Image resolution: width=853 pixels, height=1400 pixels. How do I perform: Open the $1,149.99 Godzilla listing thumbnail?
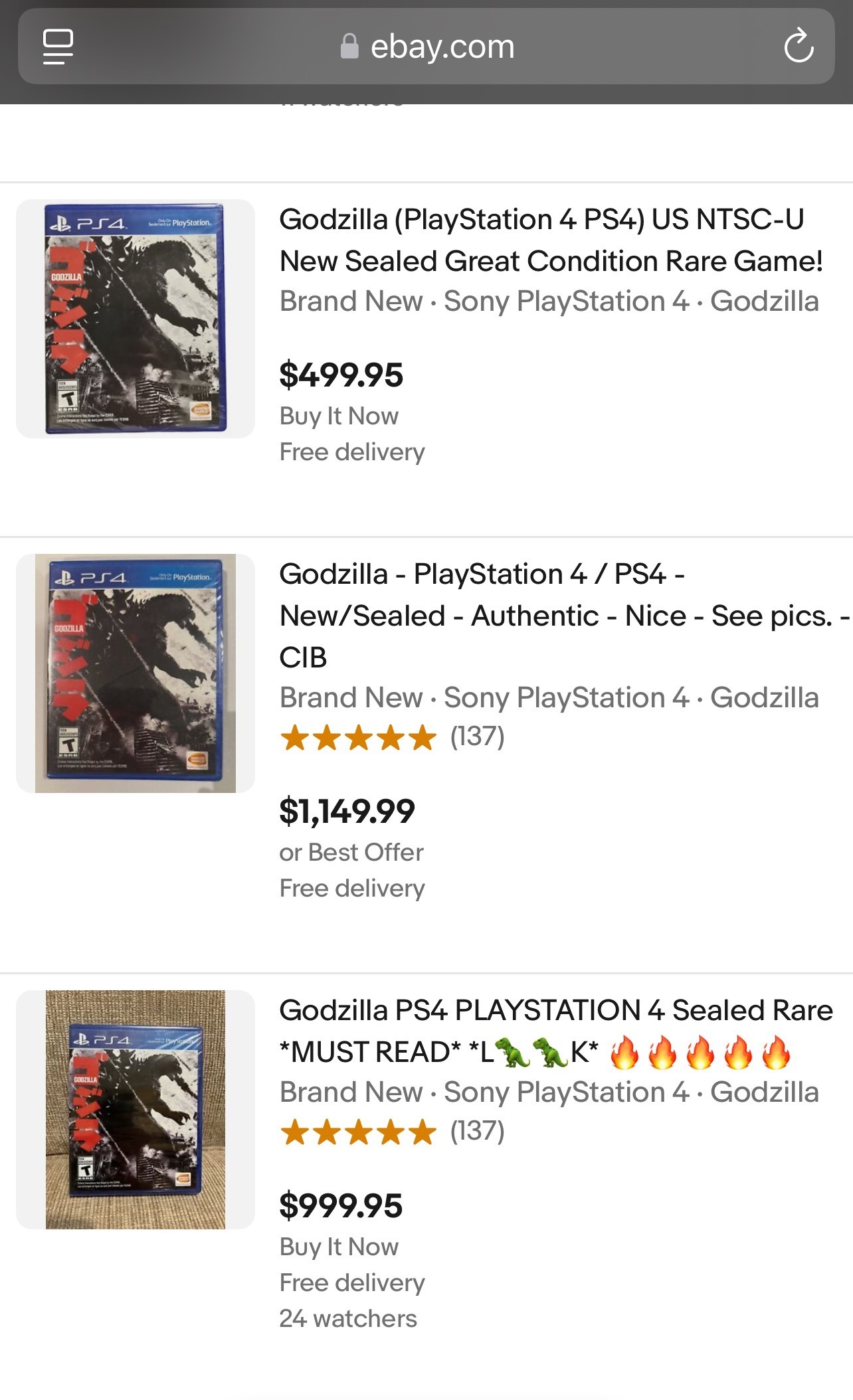click(136, 673)
